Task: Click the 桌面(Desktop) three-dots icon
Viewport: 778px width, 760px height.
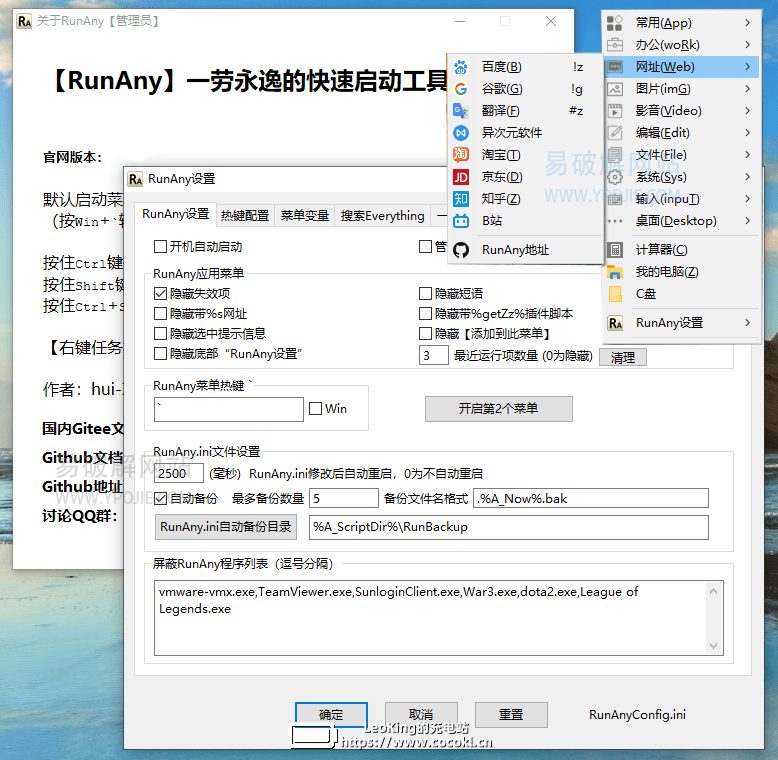Action: (615, 221)
